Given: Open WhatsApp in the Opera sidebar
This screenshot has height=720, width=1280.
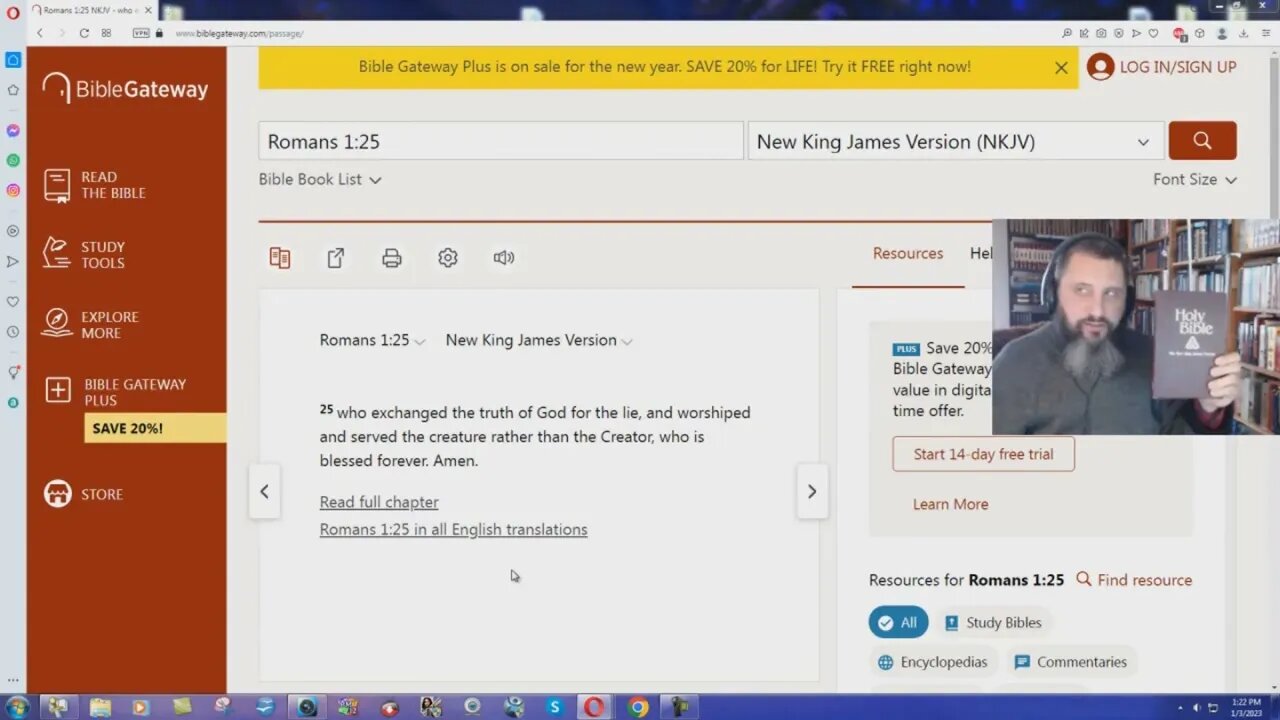Looking at the screenshot, I should click(13, 160).
